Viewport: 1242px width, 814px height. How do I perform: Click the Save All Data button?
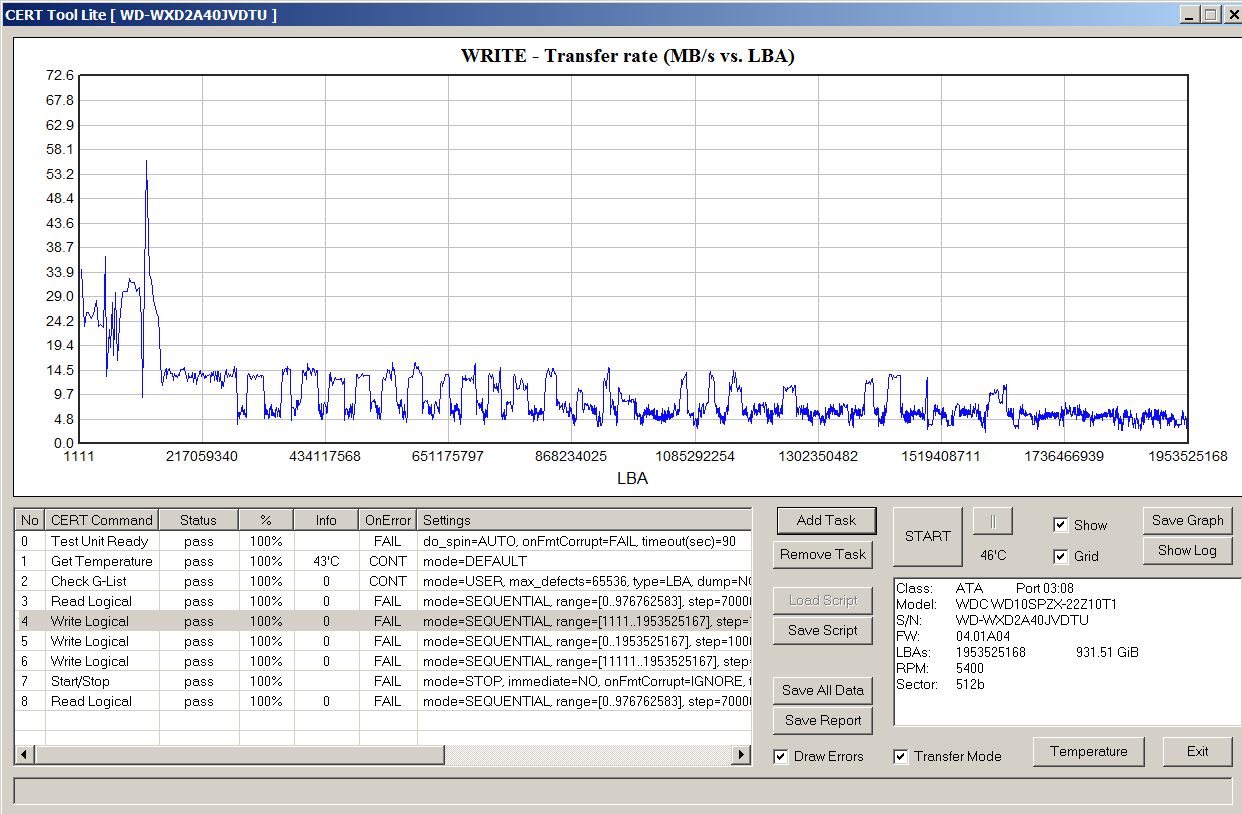823,690
